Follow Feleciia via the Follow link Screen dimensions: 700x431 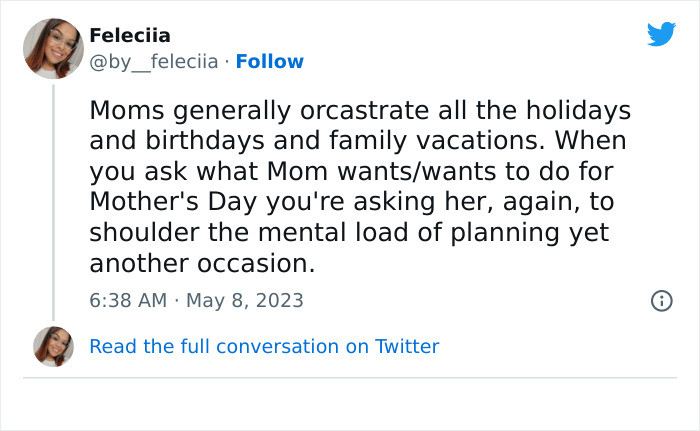[x=268, y=62]
